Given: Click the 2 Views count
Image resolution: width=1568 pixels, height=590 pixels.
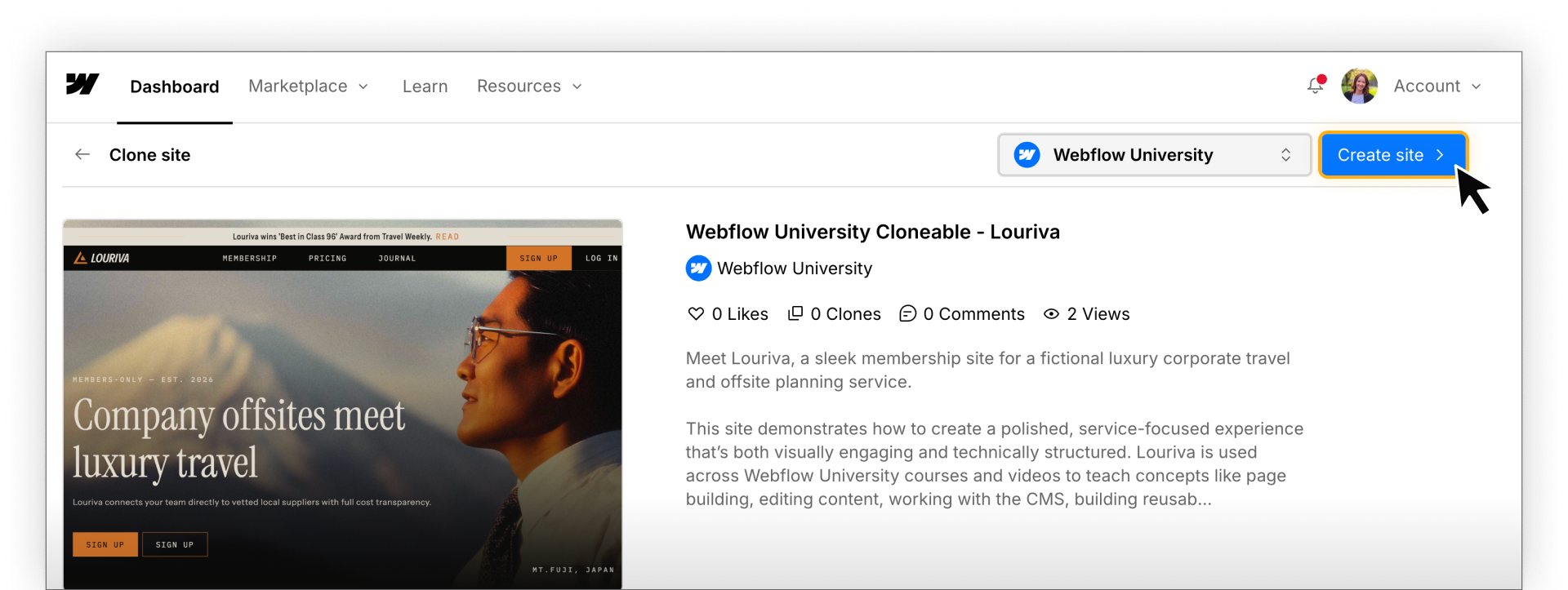Looking at the screenshot, I should coord(1098,314).
